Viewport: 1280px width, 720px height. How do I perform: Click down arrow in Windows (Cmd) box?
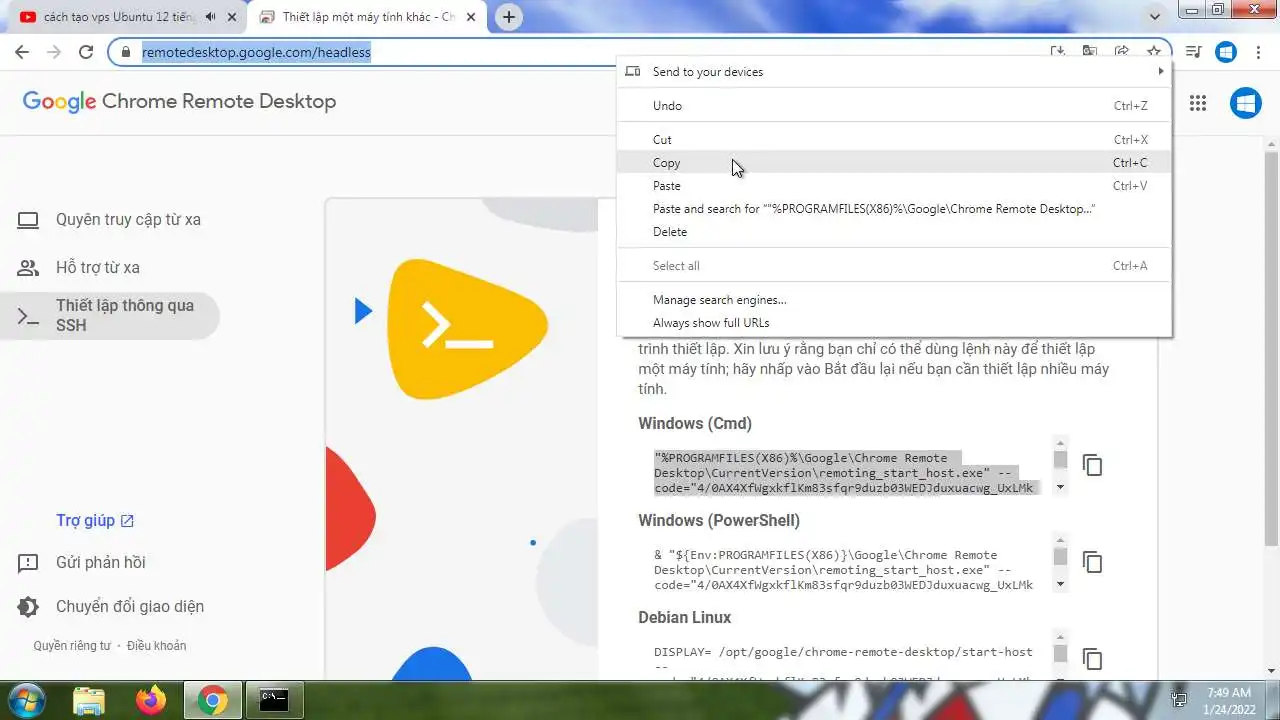pyautogui.click(x=1060, y=487)
